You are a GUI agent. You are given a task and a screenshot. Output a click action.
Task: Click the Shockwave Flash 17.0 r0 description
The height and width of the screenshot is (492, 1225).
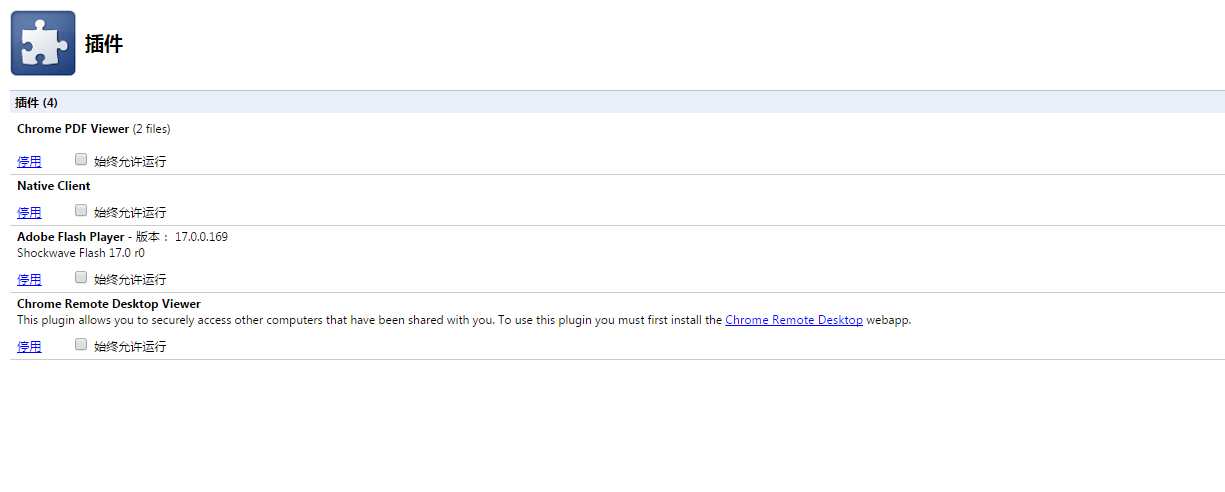tap(74, 253)
